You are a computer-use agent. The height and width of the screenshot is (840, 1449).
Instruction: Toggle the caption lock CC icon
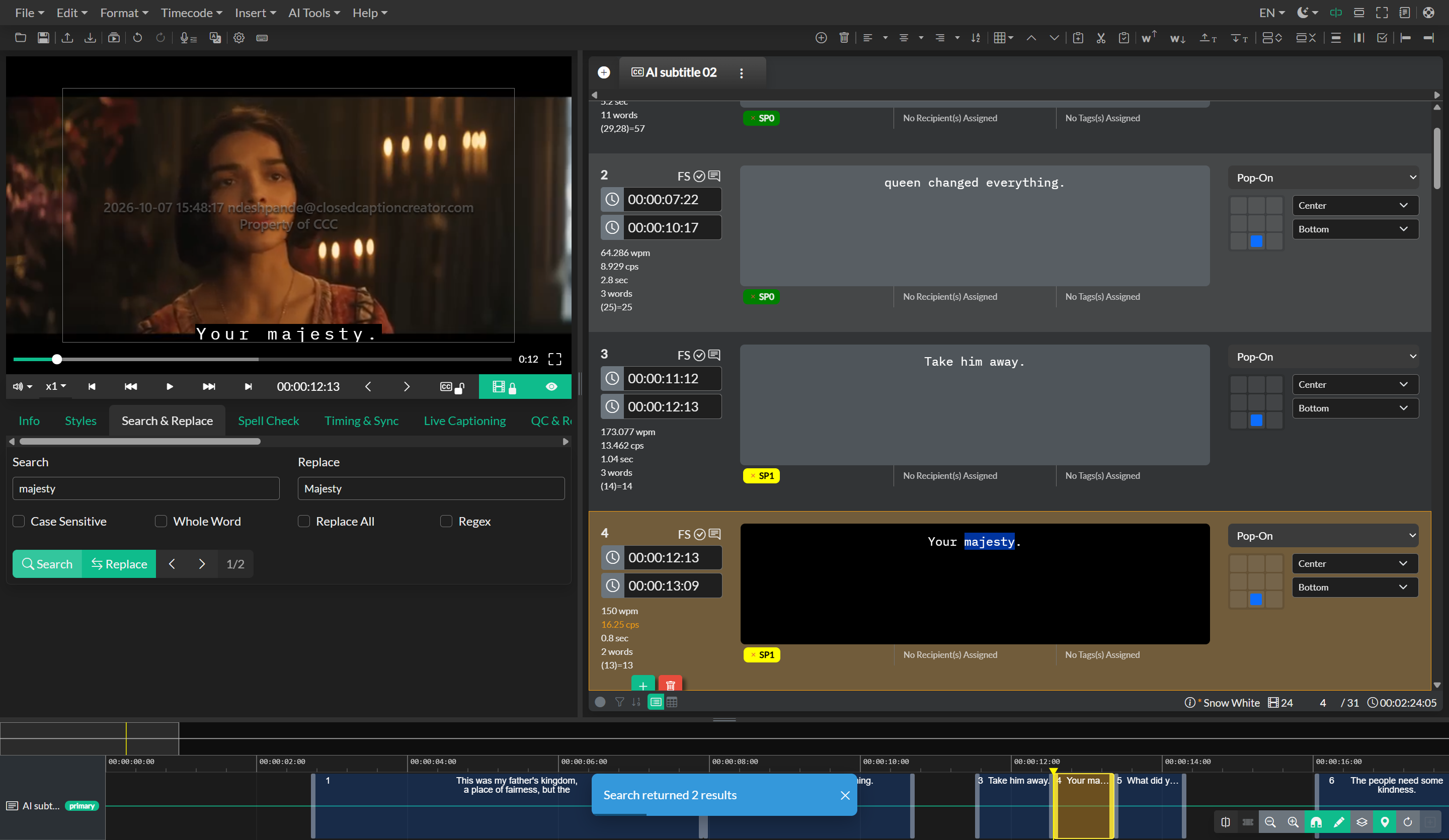click(x=452, y=387)
